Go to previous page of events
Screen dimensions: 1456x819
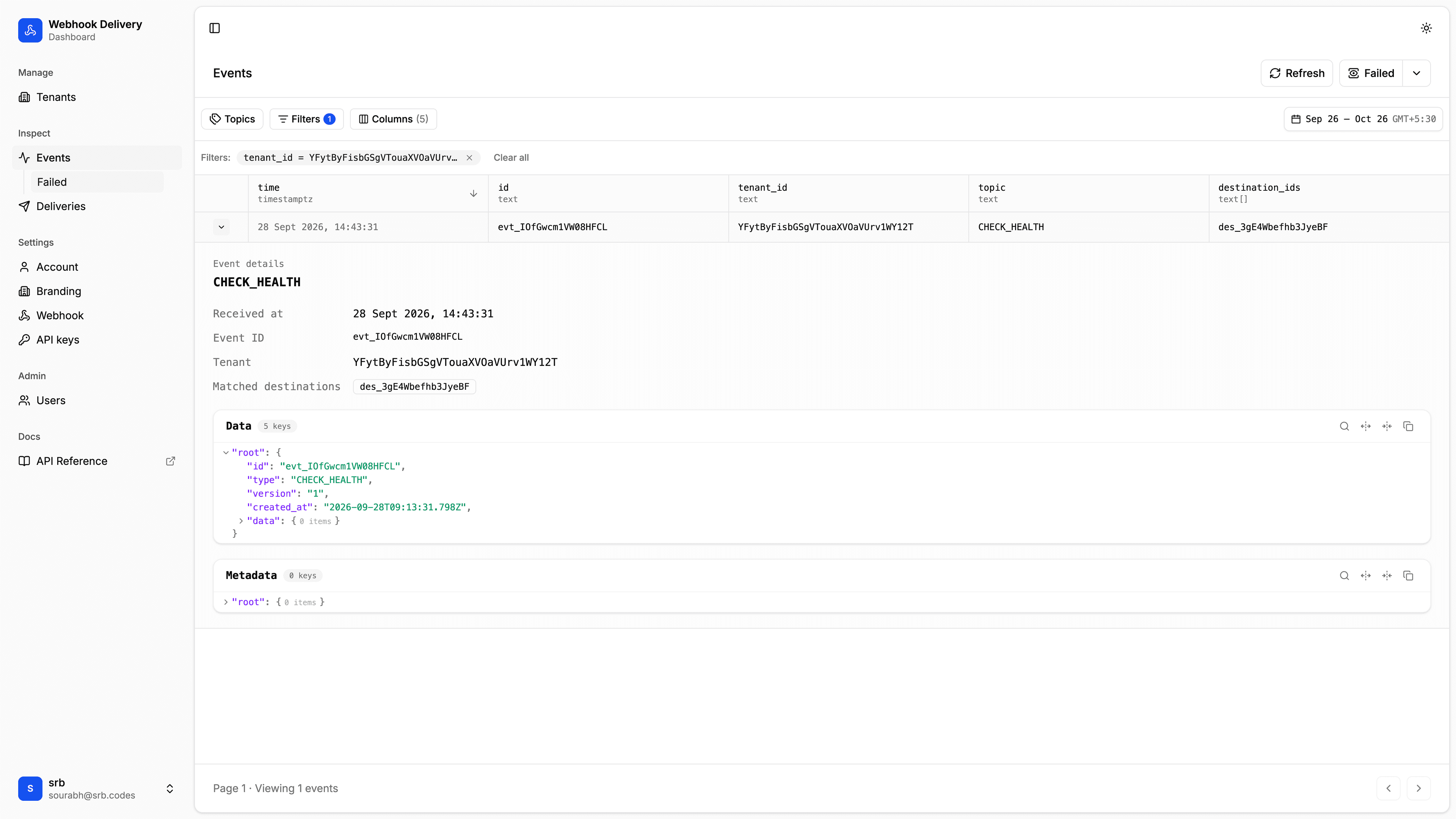(1389, 789)
